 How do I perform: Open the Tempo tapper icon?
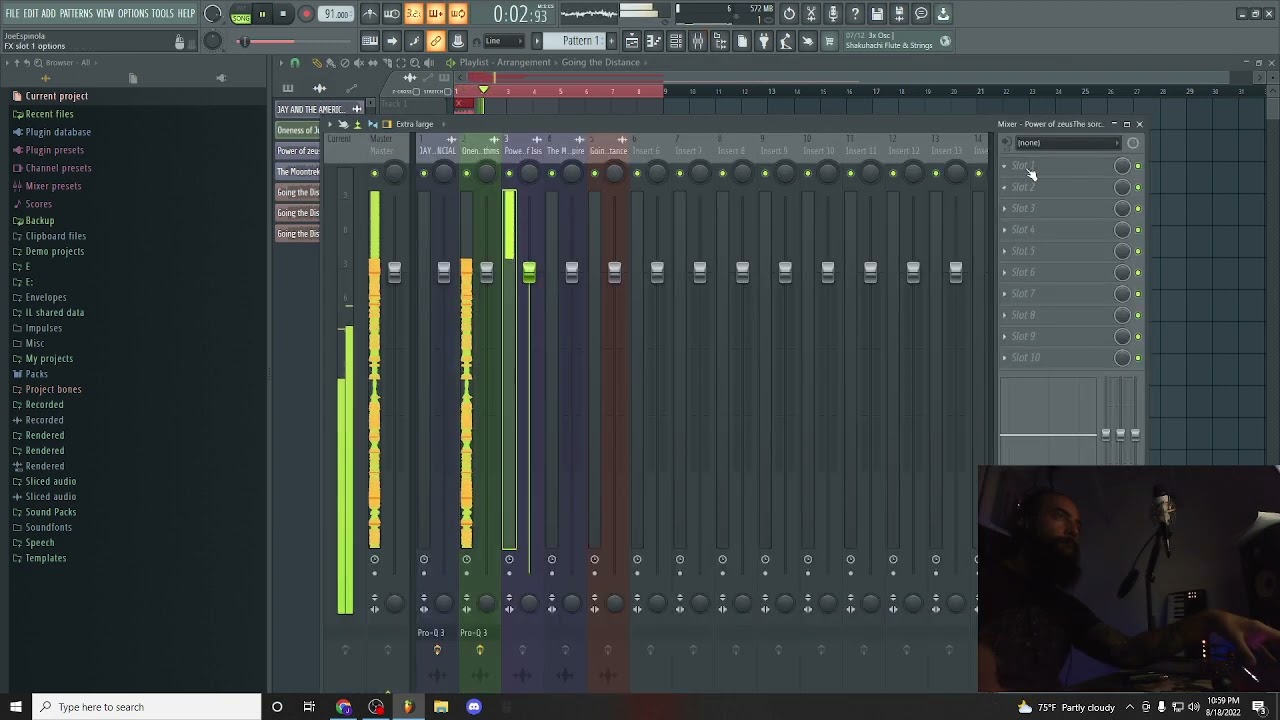click(786, 41)
